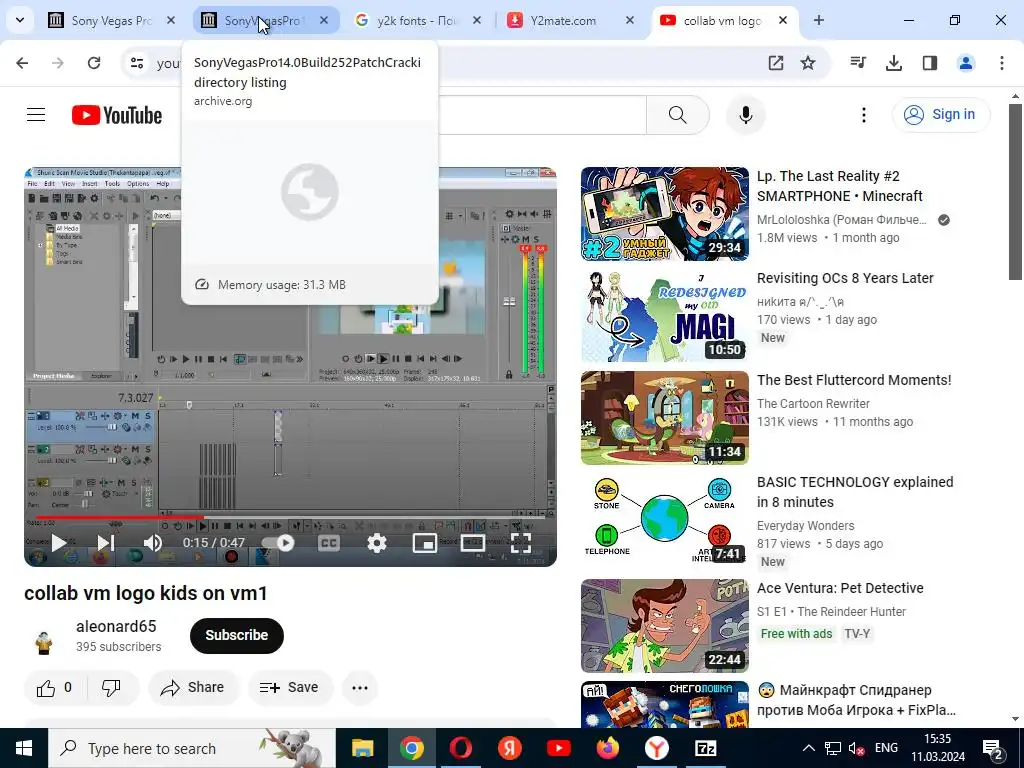The height and width of the screenshot is (768, 1024).
Task: Open Revisiting OCs 8 Years Later title
Action: (x=845, y=278)
